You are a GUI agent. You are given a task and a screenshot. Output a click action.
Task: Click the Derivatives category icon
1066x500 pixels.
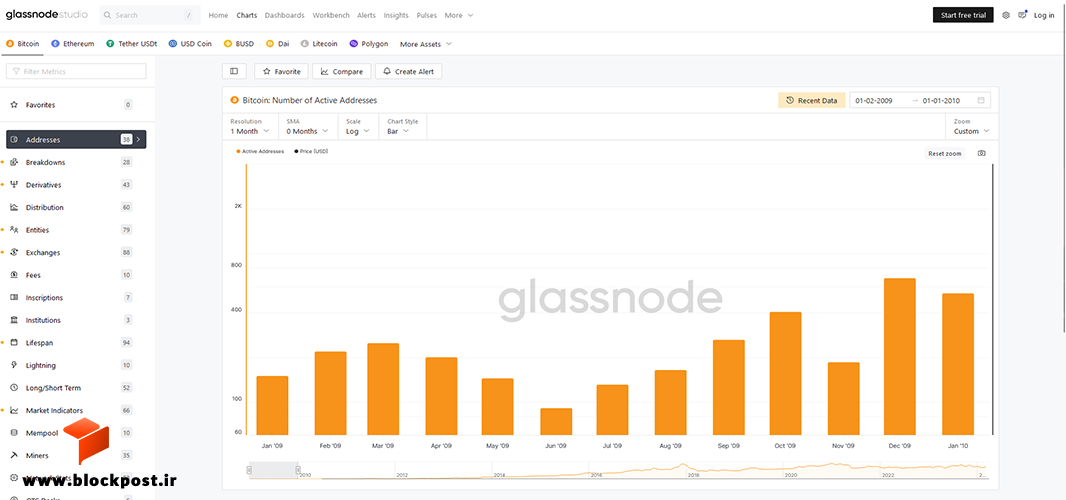pos(14,184)
